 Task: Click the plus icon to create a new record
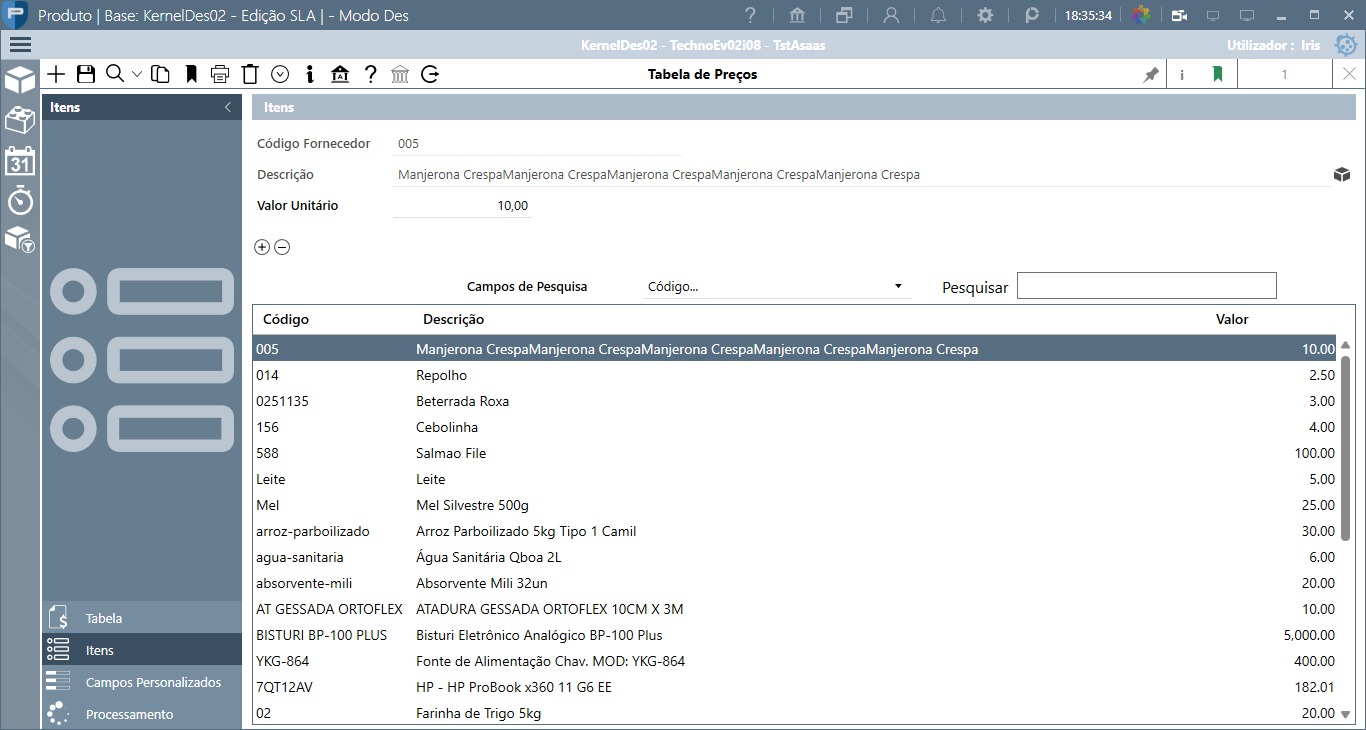56,74
